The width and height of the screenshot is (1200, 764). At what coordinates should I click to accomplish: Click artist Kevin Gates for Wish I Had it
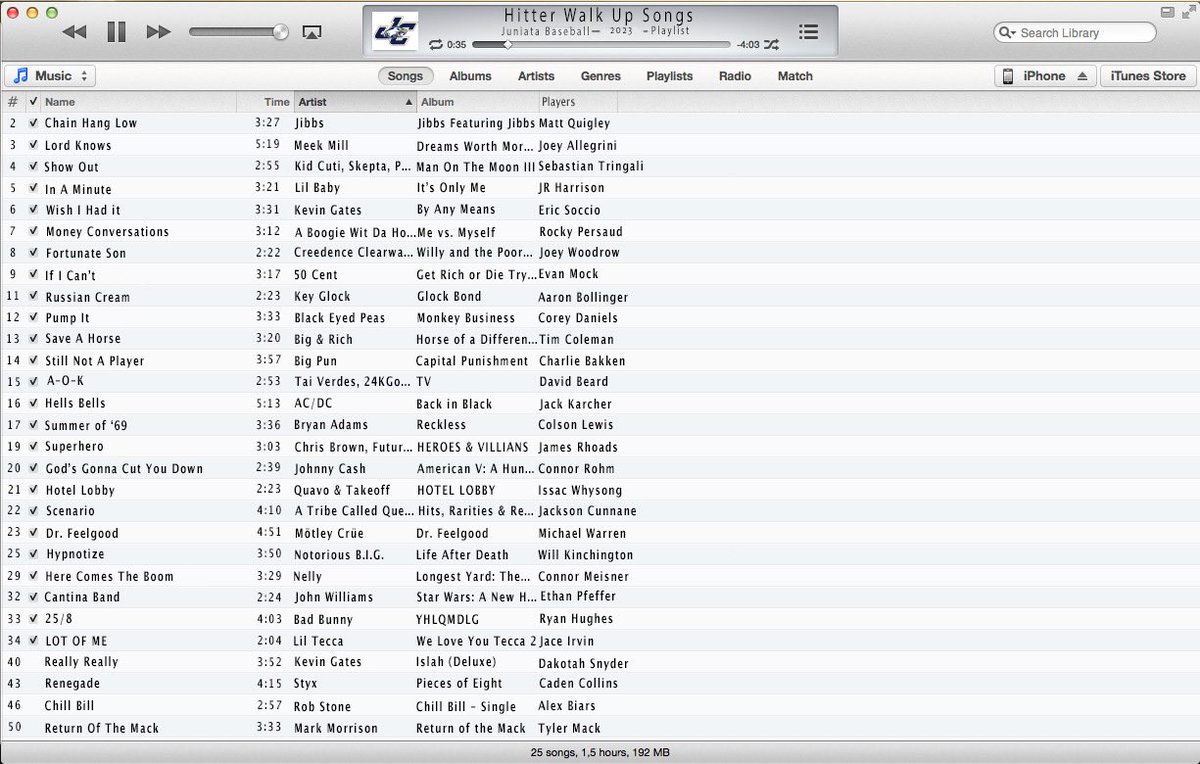click(x=328, y=210)
